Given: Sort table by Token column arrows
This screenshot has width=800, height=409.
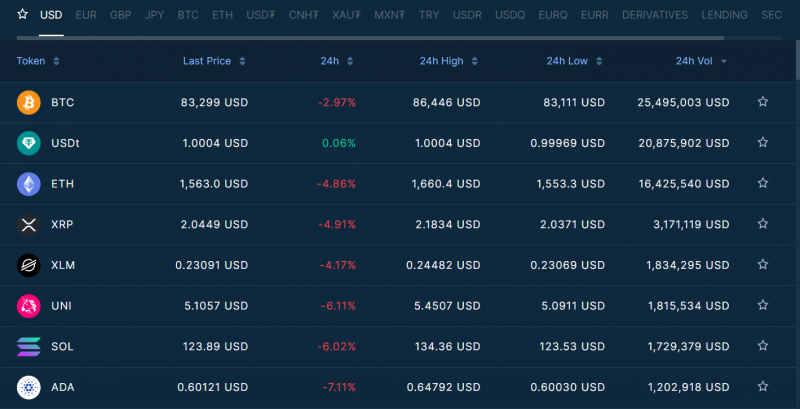Looking at the screenshot, I should pos(56,61).
